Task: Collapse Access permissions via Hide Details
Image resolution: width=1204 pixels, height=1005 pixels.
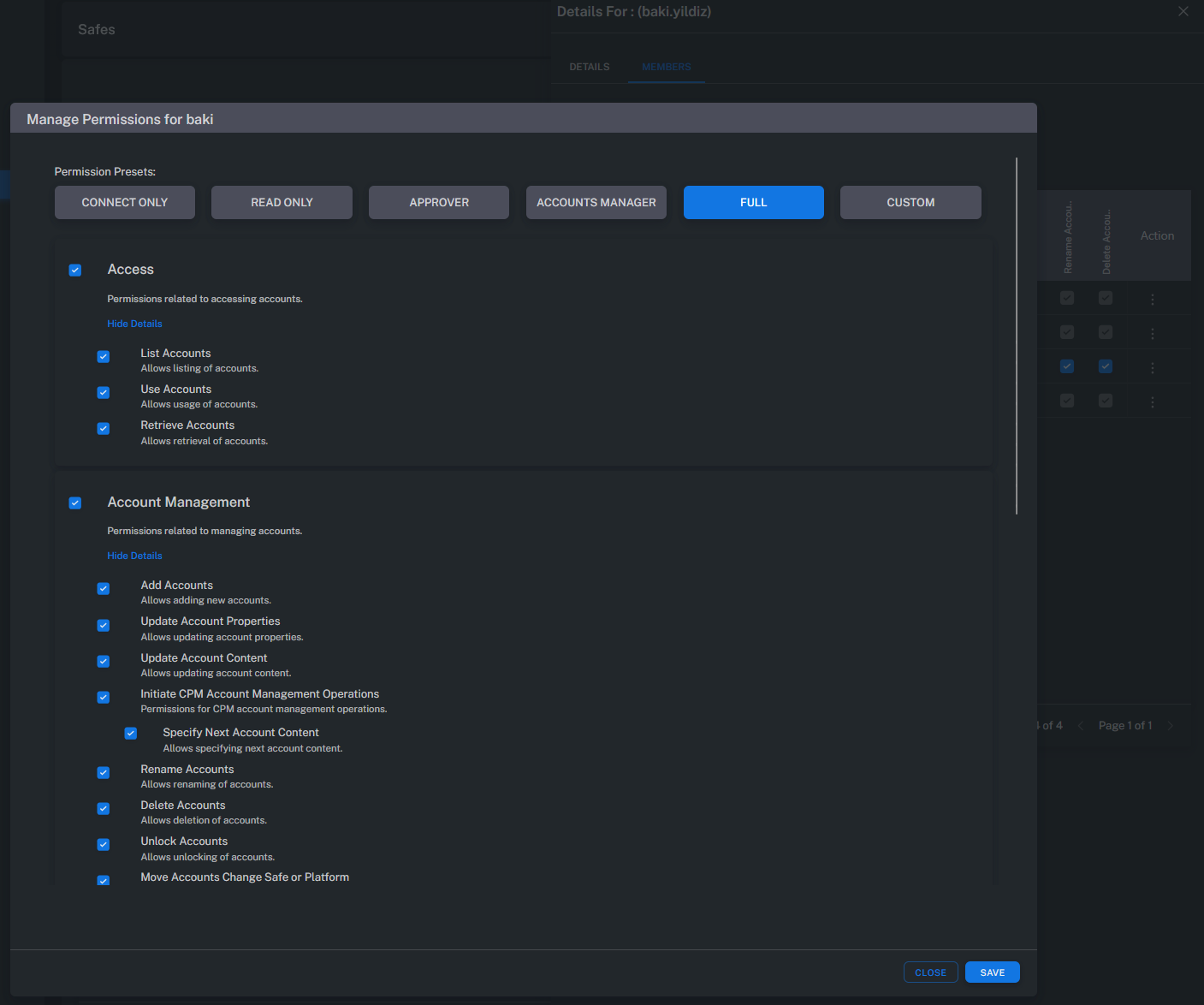Action: click(134, 323)
